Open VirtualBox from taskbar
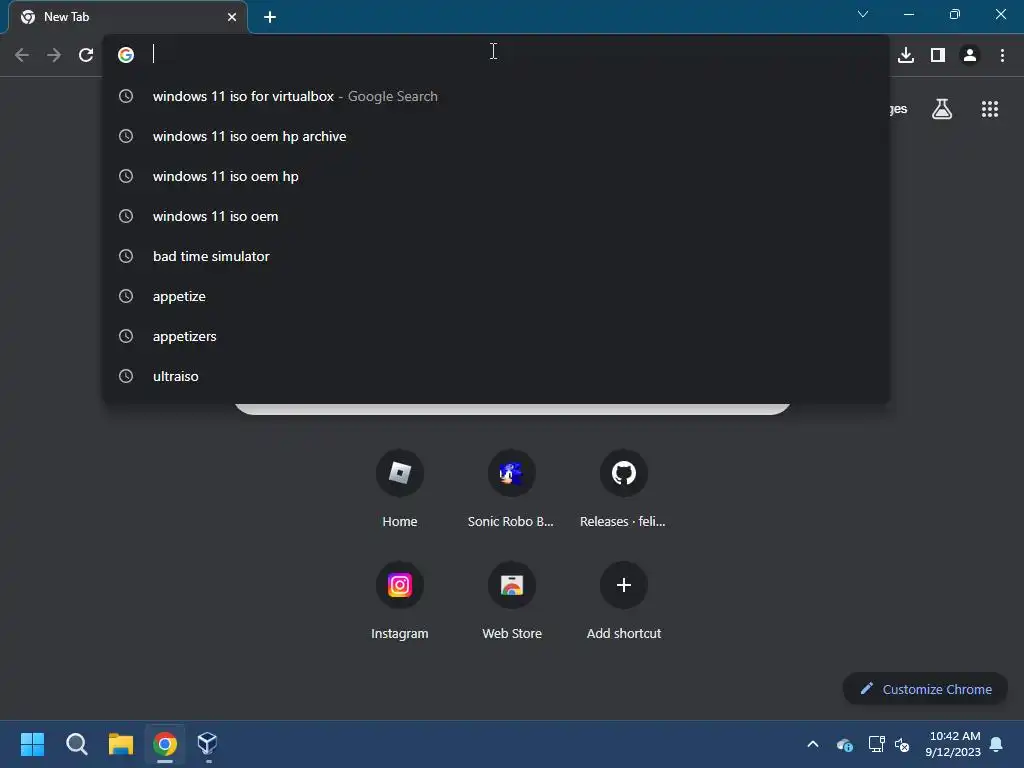This screenshot has width=1024, height=768. [208, 744]
